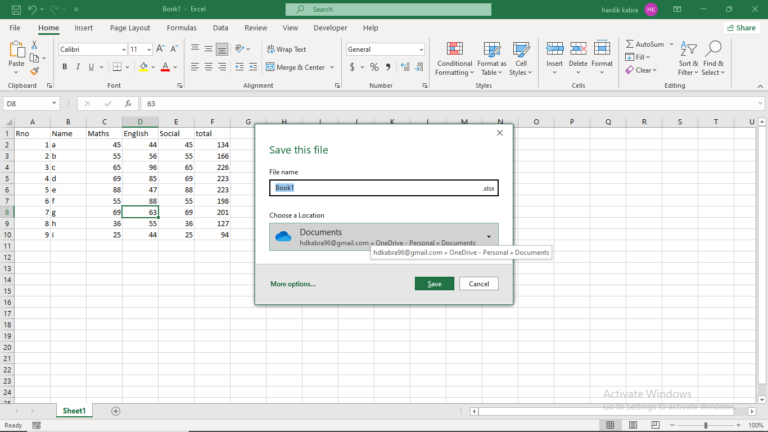Open Conditional Formatting in Styles group
The image size is (768, 432).
coord(455,59)
